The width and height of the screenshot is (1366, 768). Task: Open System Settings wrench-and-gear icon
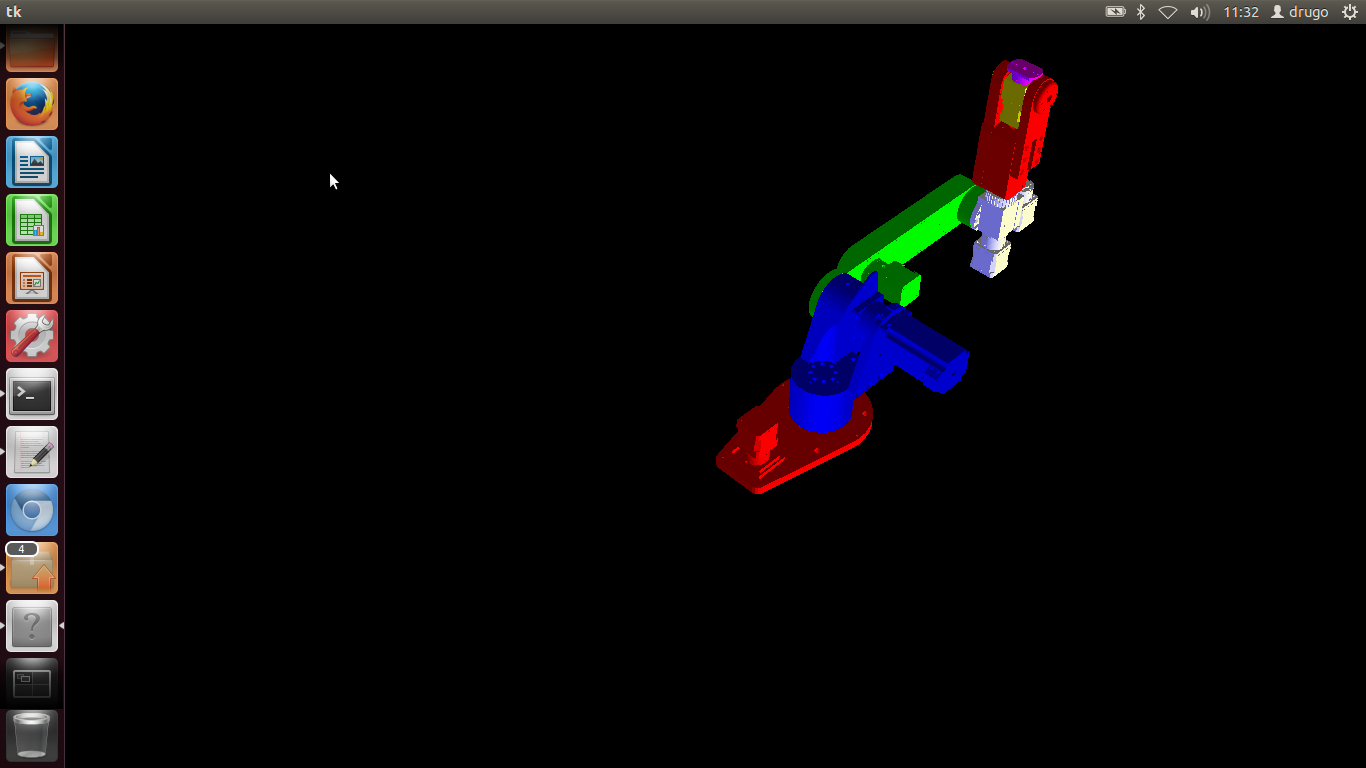pos(32,336)
